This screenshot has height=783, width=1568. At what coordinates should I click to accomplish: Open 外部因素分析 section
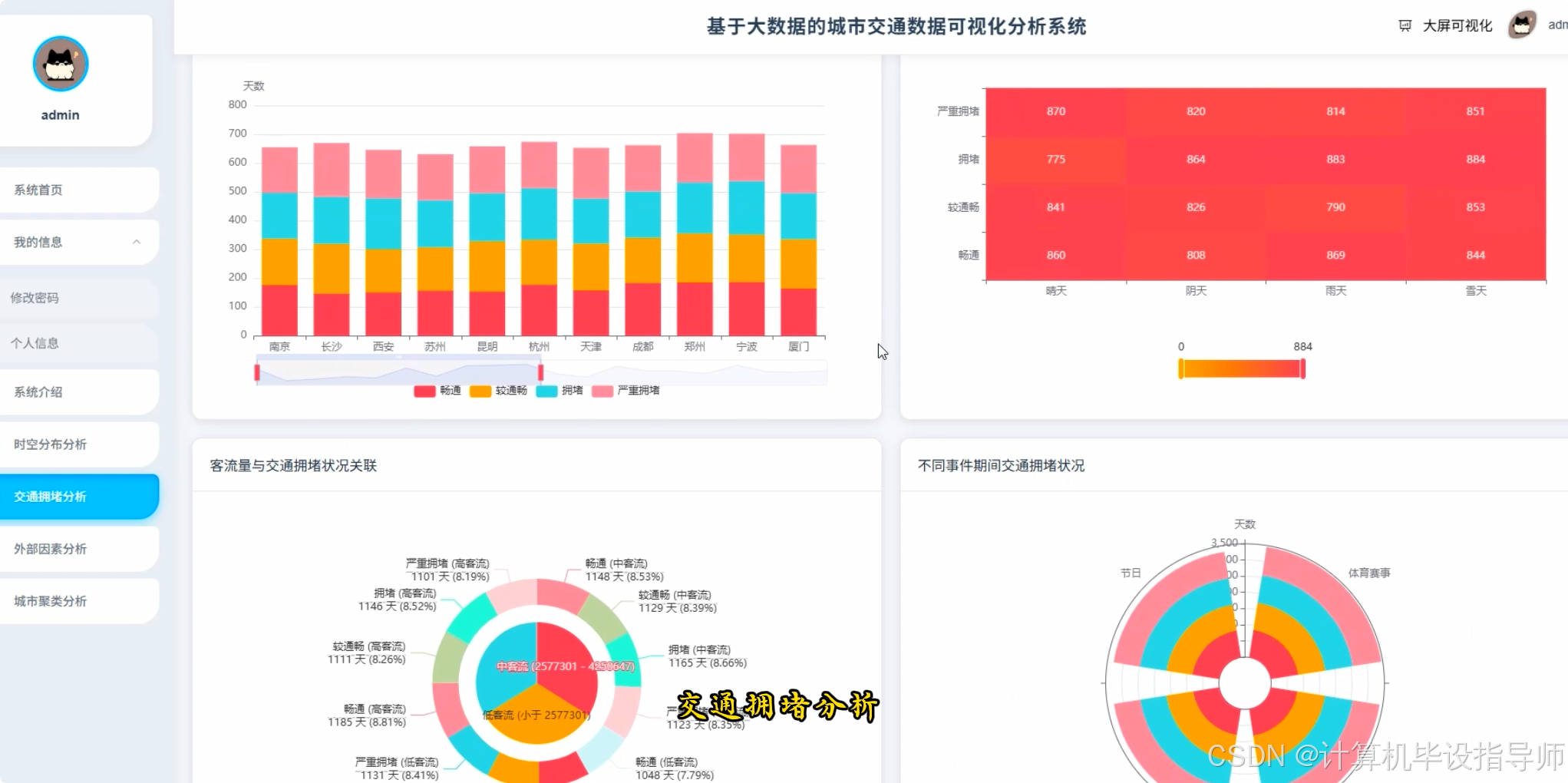coord(79,549)
